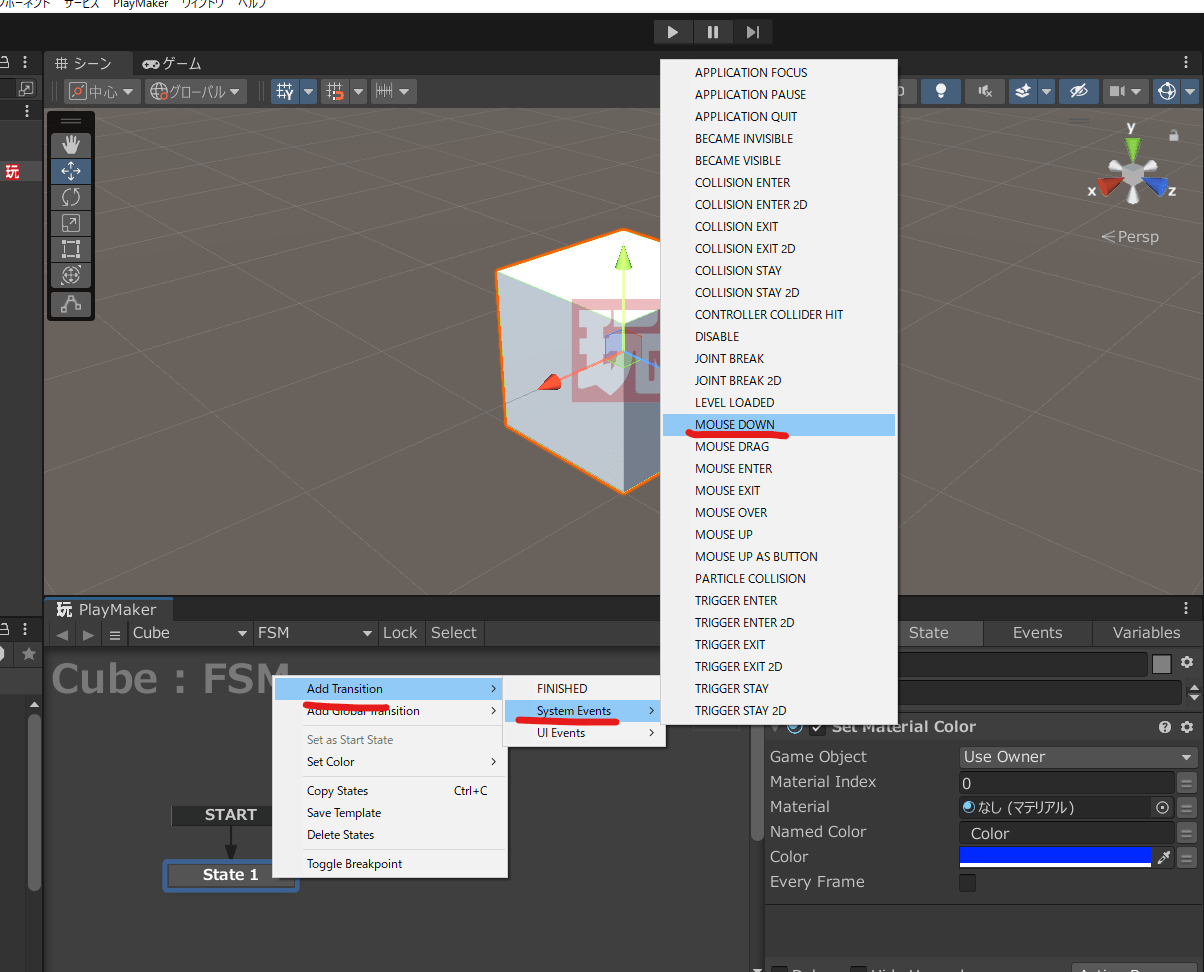Open scene effects dropdown arrow
Image resolution: width=1204 pixels, height=972 pixels.
(x=1046, y=91)
